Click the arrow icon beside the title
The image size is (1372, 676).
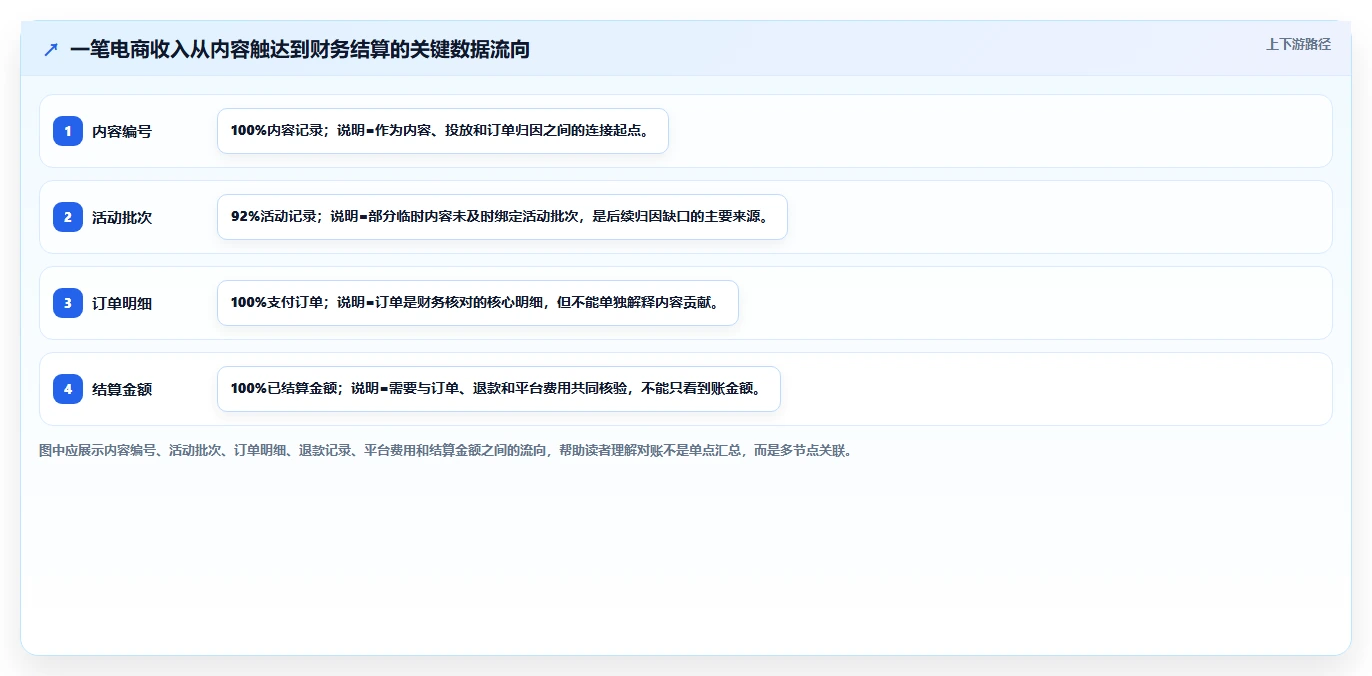[x=51, y=49]
